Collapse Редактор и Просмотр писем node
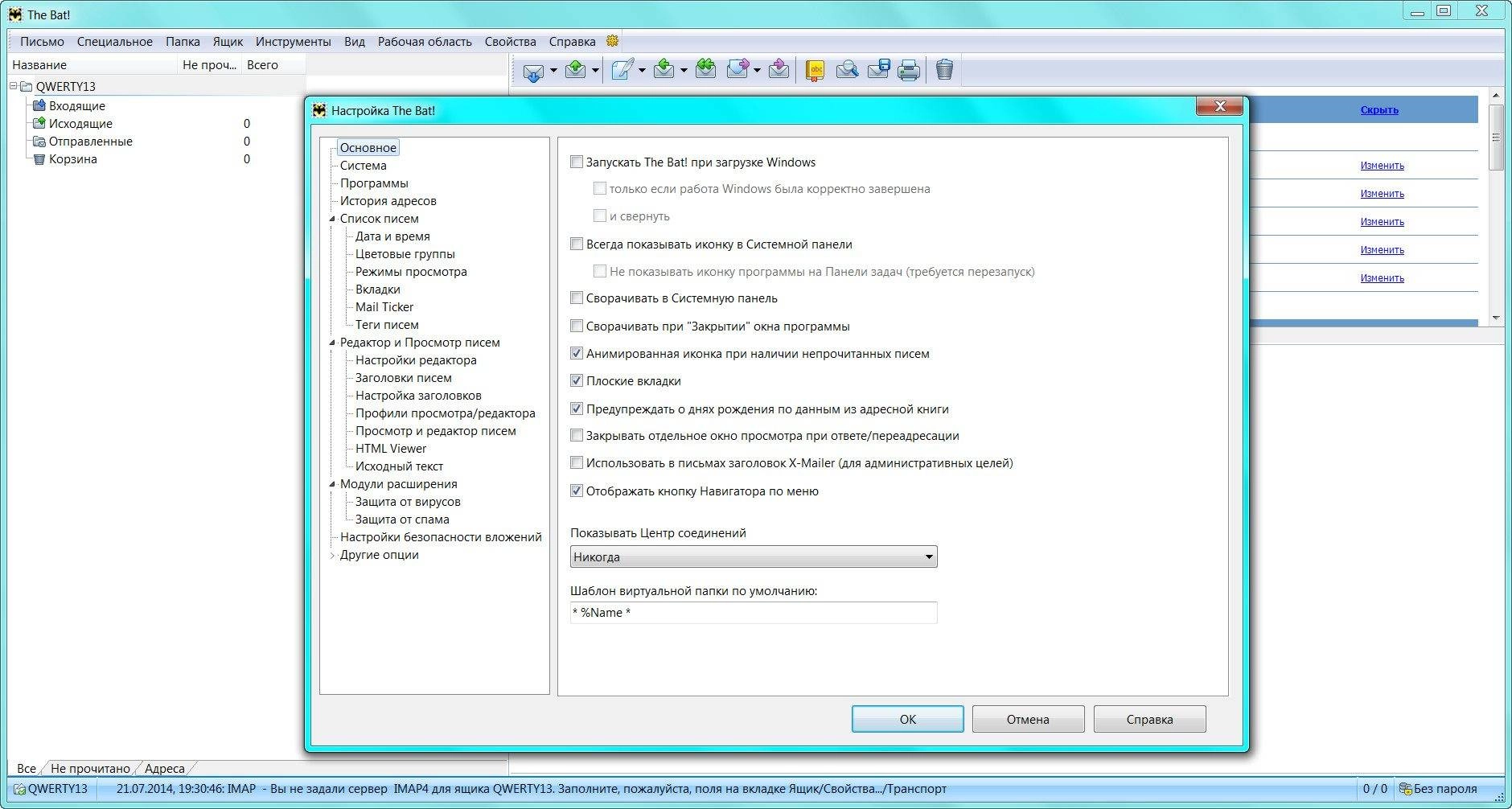The image size is (1512, 809). click(332, 343)
